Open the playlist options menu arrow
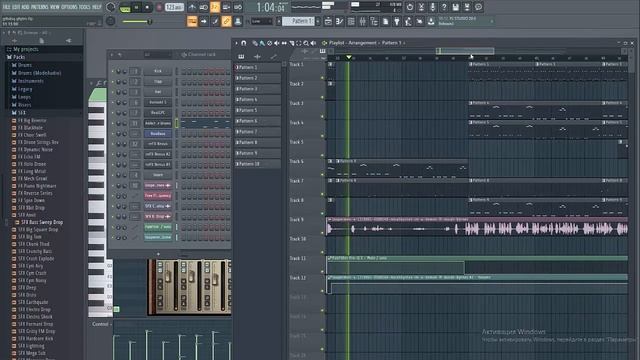 pos(236,43)
